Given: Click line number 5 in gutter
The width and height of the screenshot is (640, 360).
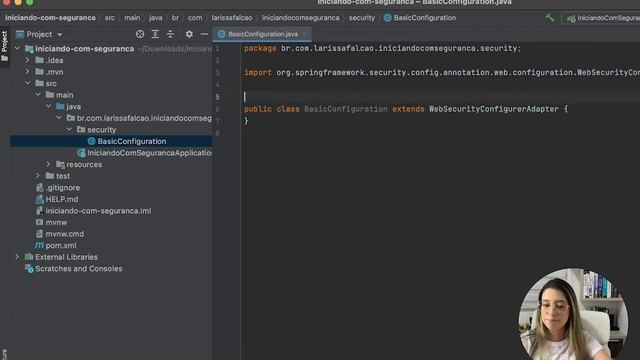Looking at the screenshot, I should tap(217, 97).
